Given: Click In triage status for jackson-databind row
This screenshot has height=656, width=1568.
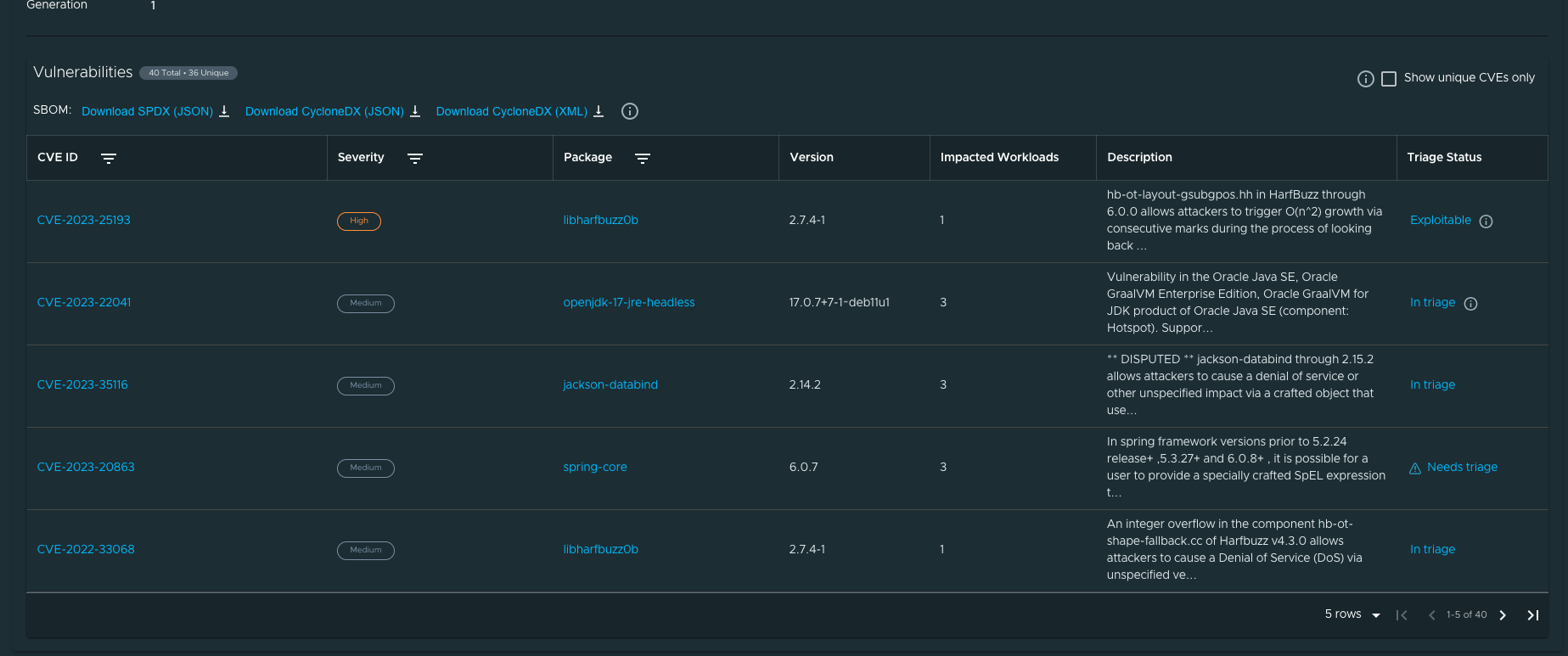Looking at the screenshot, I should pos(1432,384).
